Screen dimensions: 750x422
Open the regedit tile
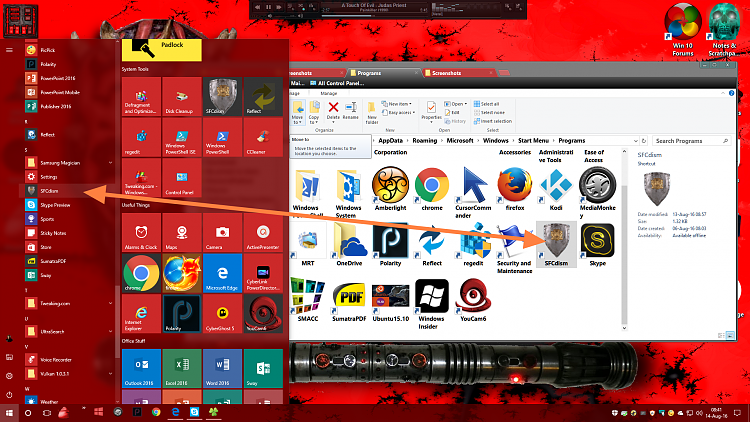[141, 137]
